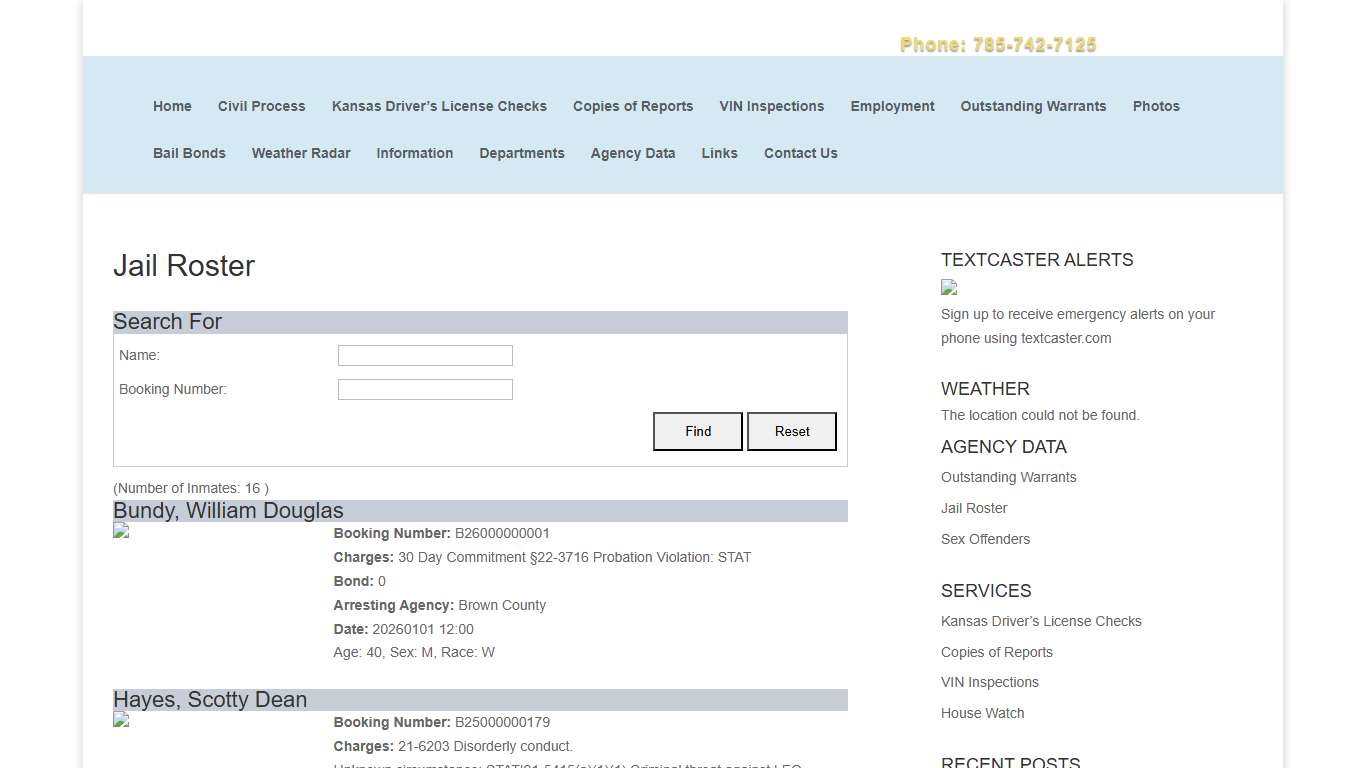Visit the Weather Radar page
The image size is (1366, 768).
tap(301, 153)
